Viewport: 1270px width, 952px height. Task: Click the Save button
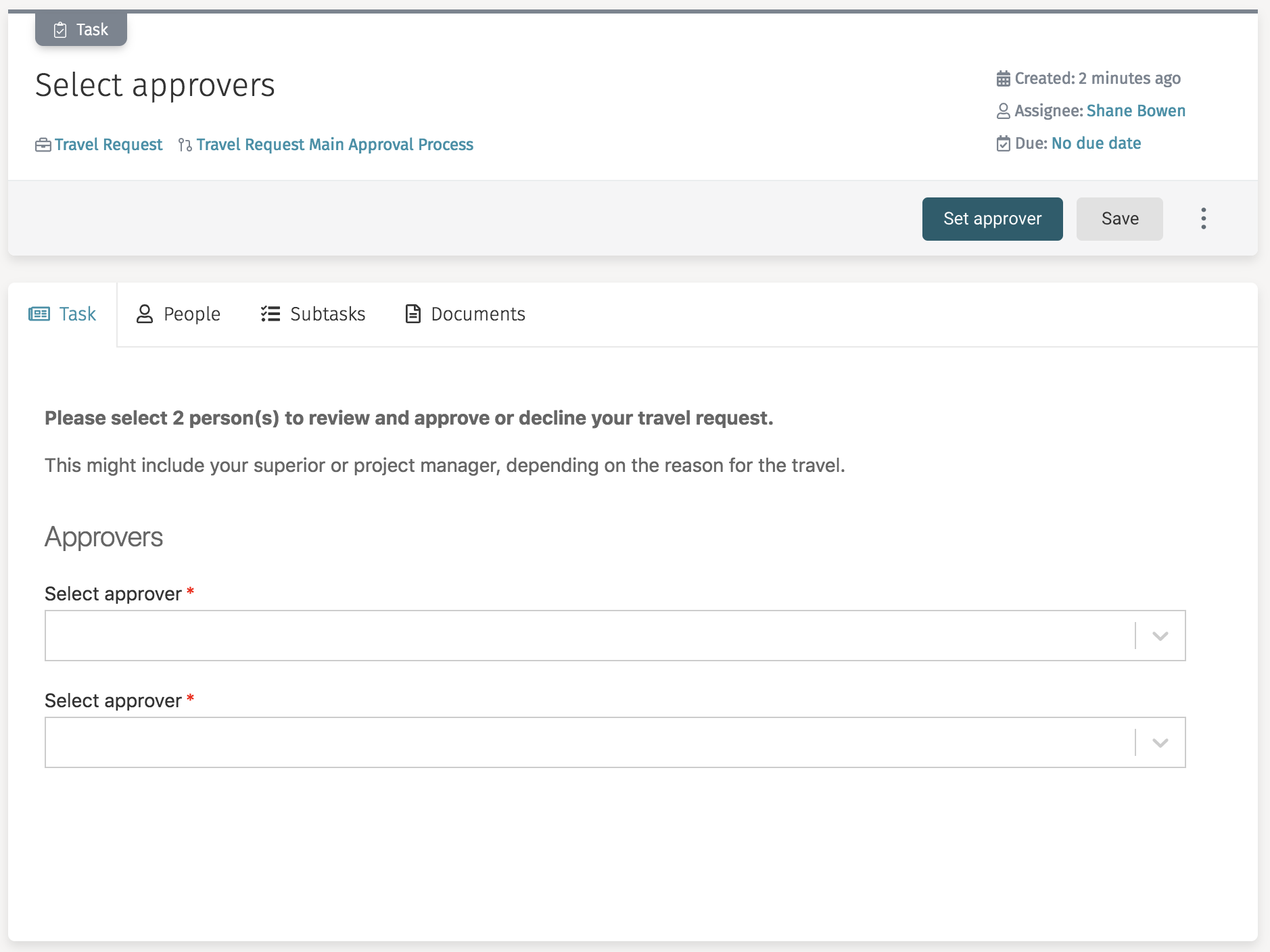point(1119,218)
